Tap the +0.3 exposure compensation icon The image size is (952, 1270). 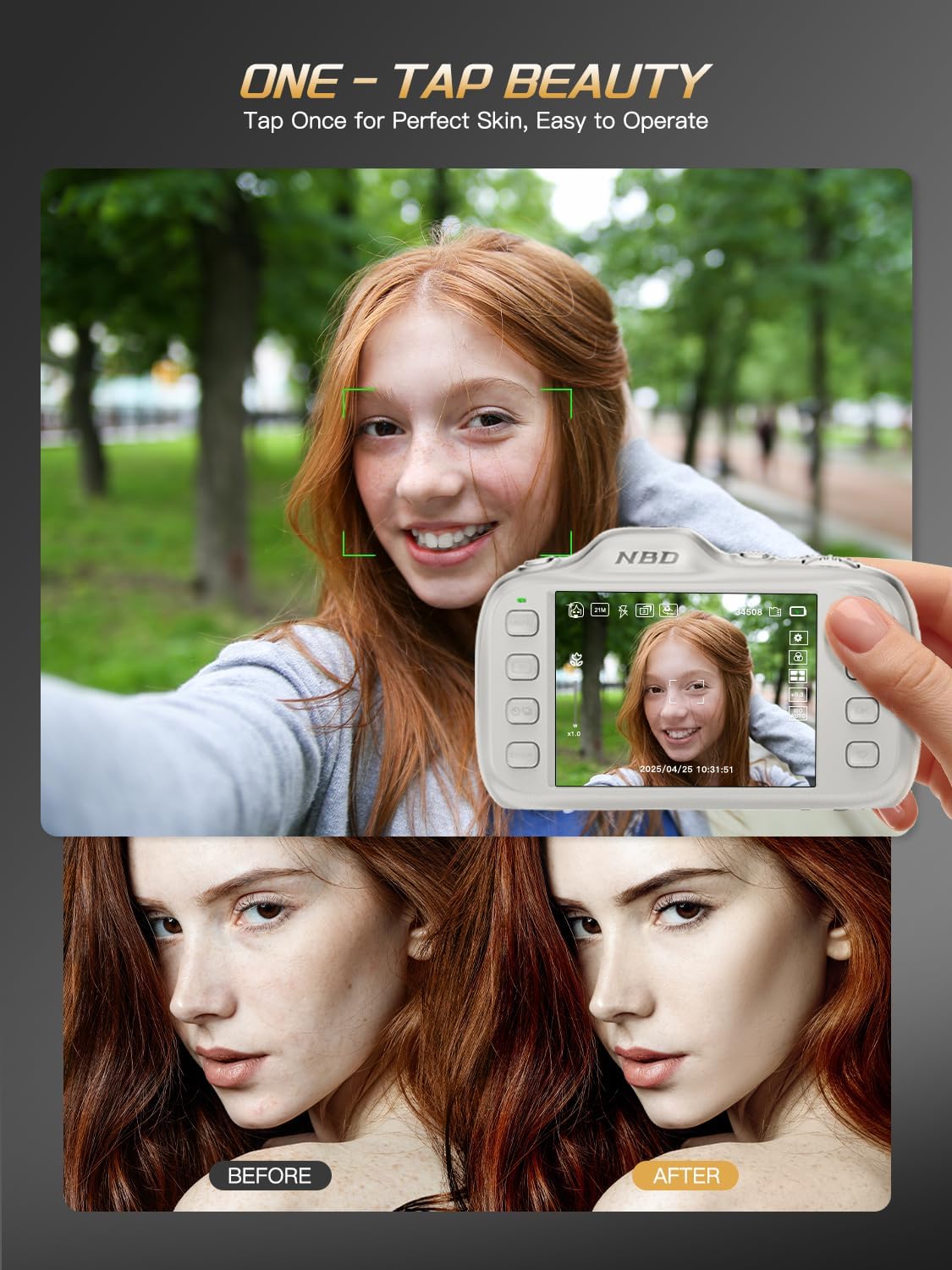point(798,694)
